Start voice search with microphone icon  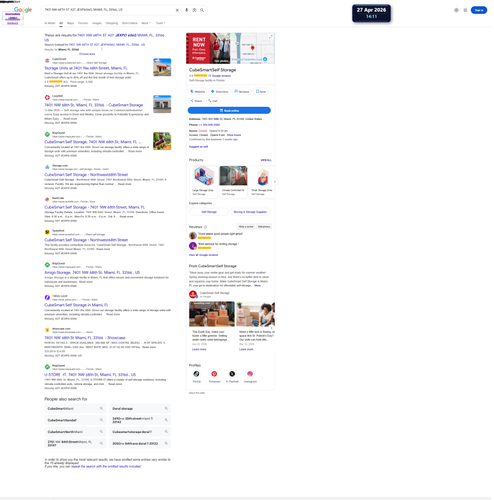(187, 10)
